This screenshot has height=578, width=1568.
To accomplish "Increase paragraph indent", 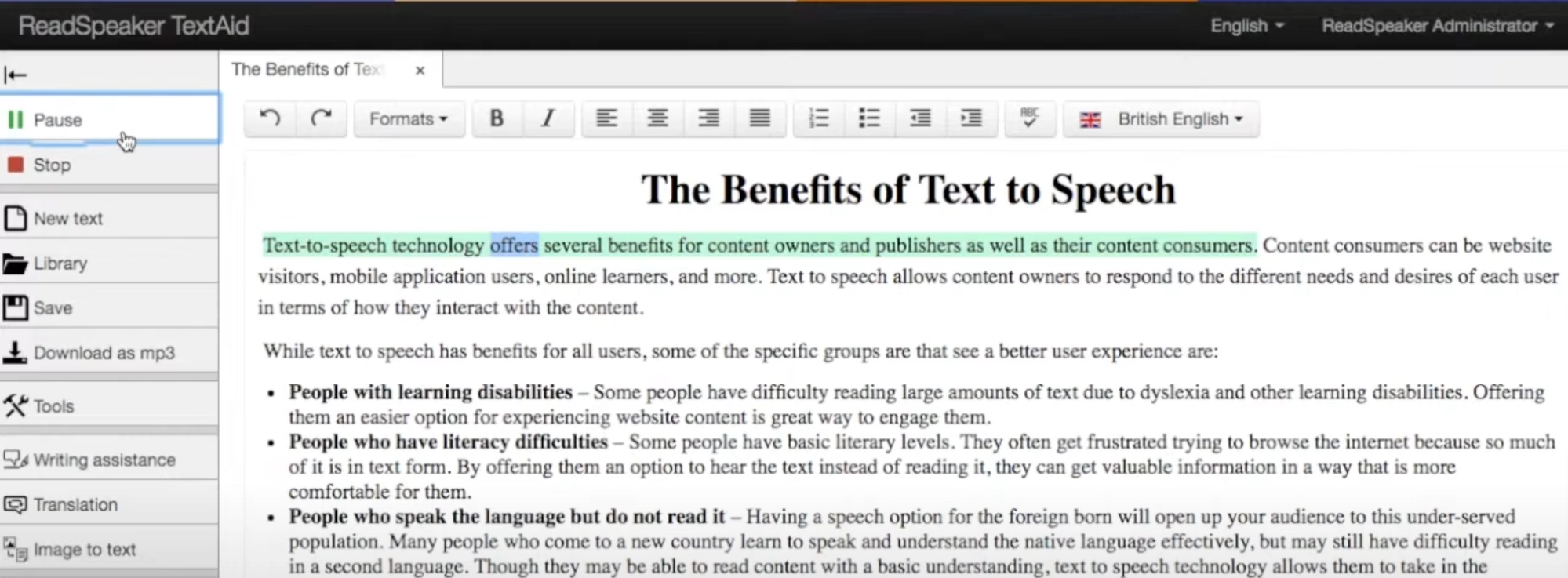I will [x=971, y=118].
